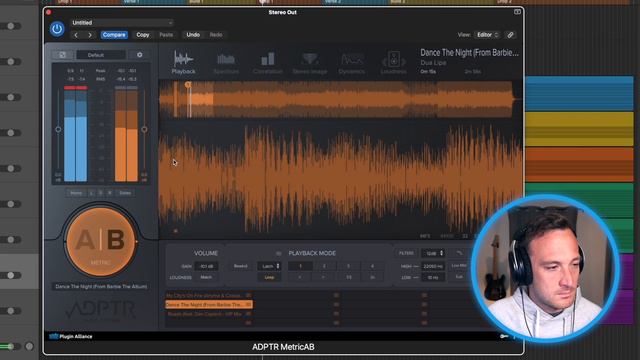Switch to the Loudness tab
This screenshot has width=640, height=360.
point(393,63)
